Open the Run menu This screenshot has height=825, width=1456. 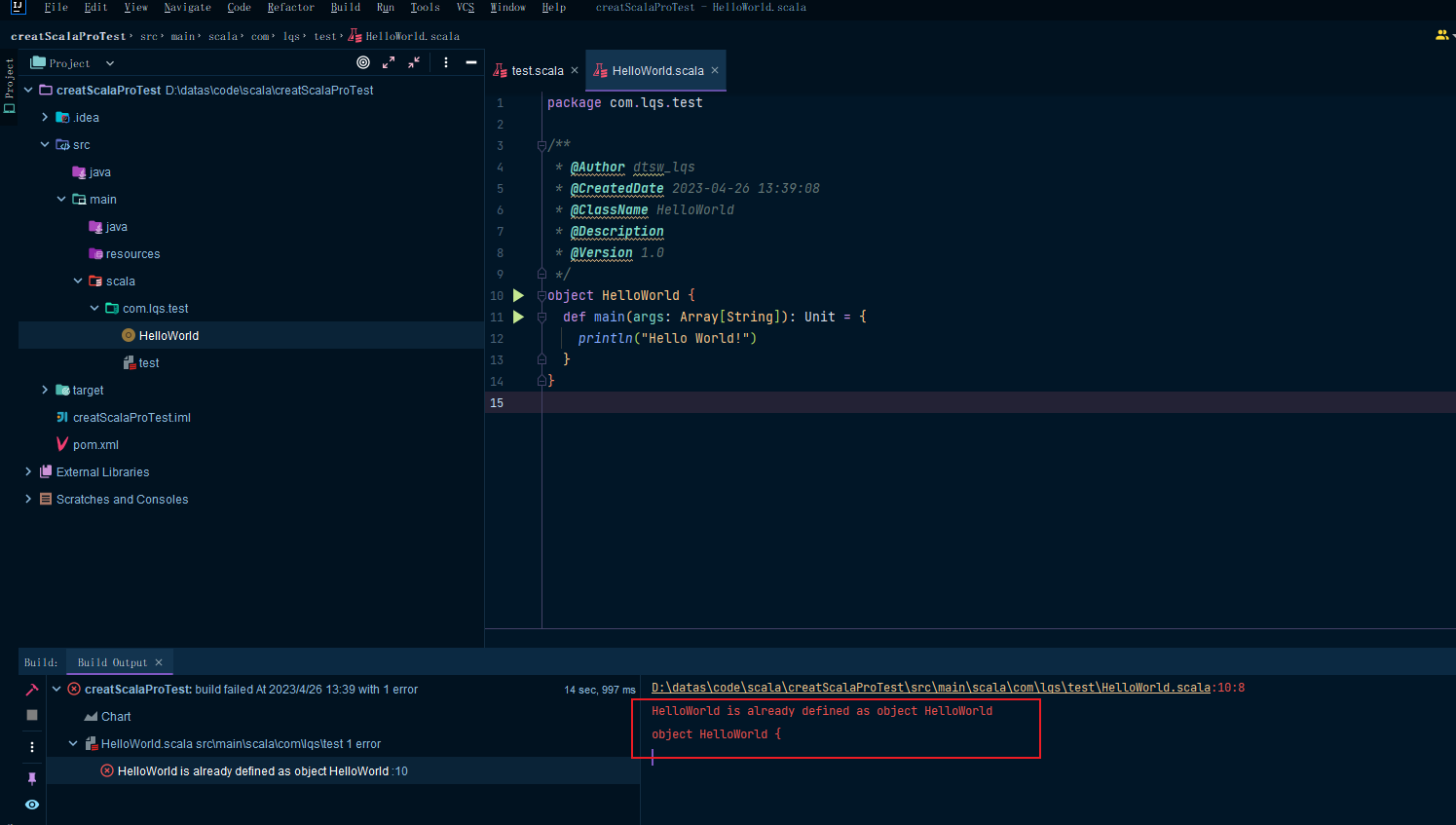tap(385, 7)
